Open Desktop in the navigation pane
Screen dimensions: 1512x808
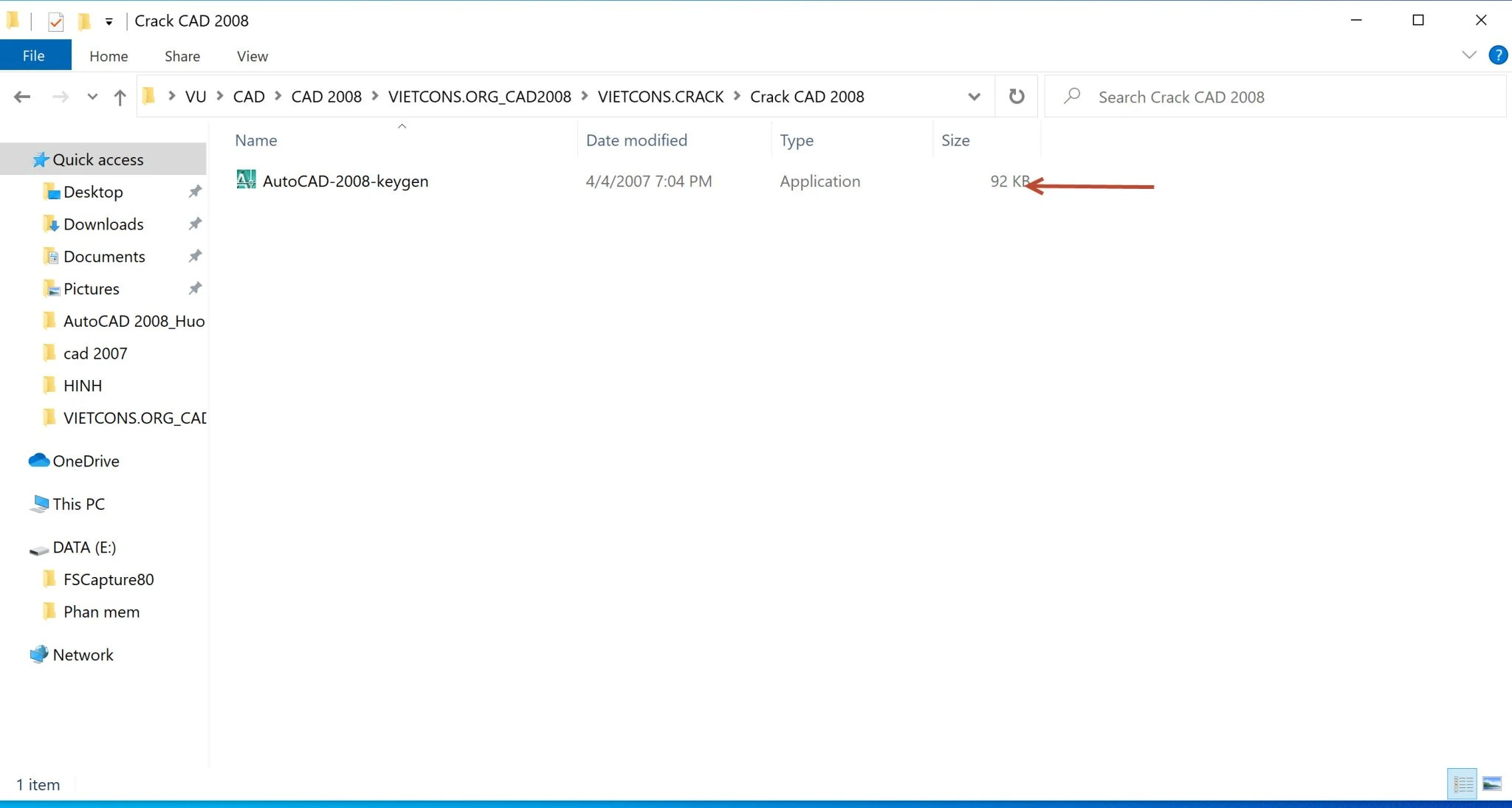click(93, 192)
